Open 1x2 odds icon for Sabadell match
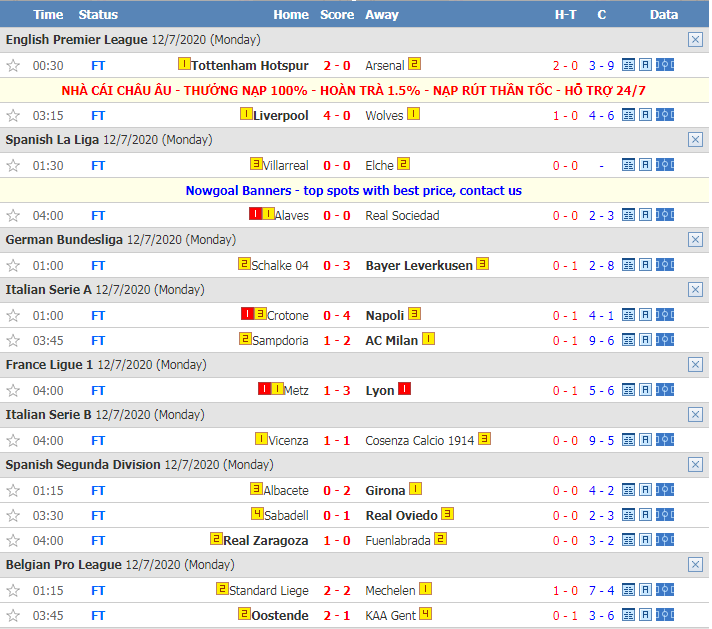 click(x=665, y=515)
